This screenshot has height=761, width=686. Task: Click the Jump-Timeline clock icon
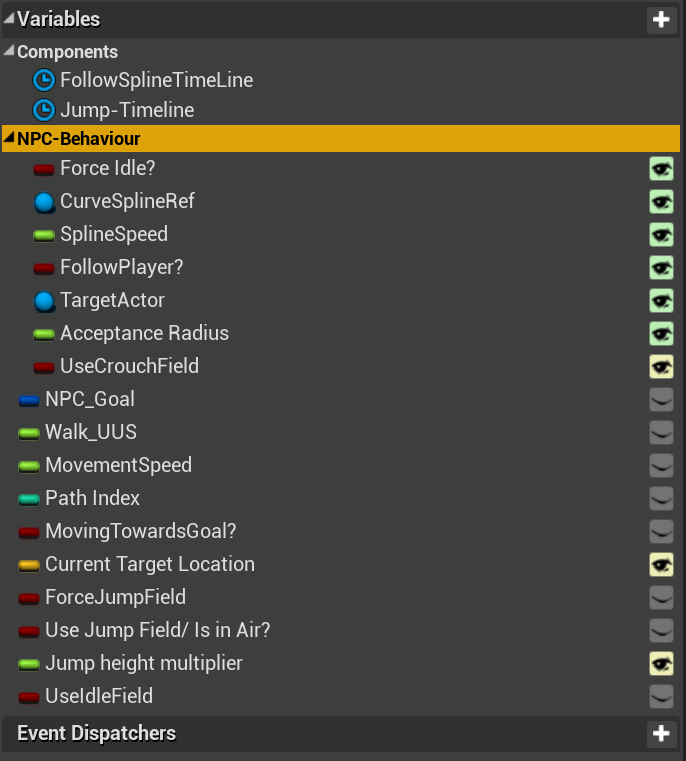(44, 110)
